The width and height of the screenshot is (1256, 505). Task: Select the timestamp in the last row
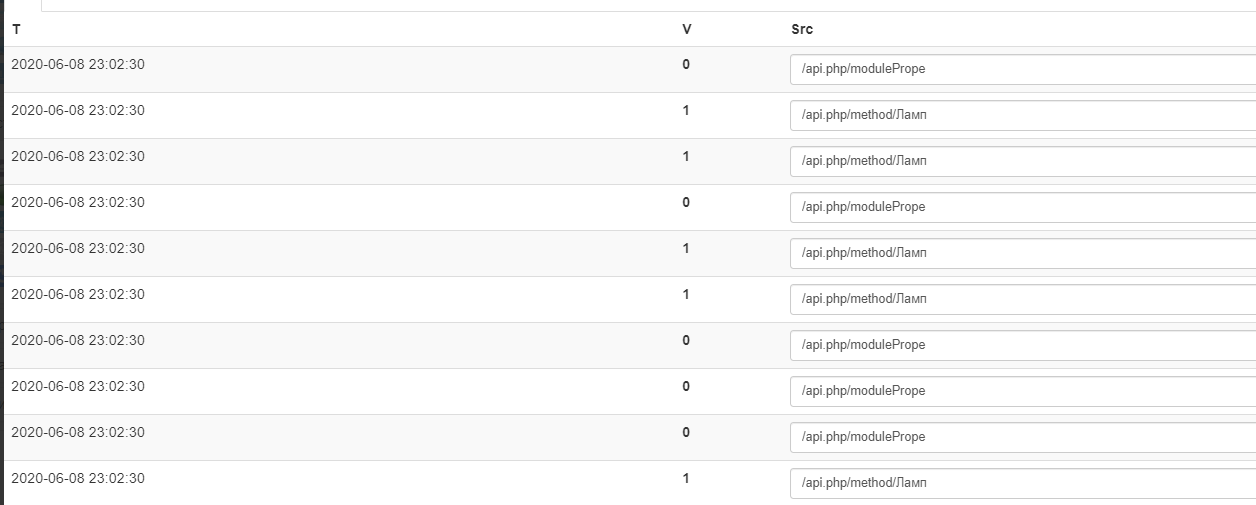78,479
